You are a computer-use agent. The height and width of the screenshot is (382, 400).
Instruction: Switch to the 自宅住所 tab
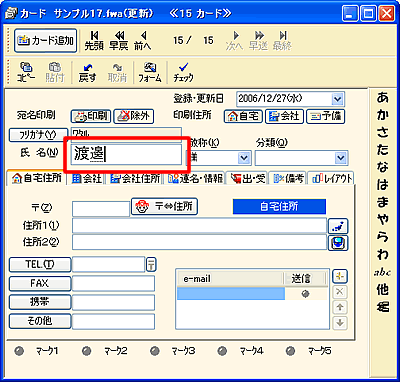[x=37, y=178]
